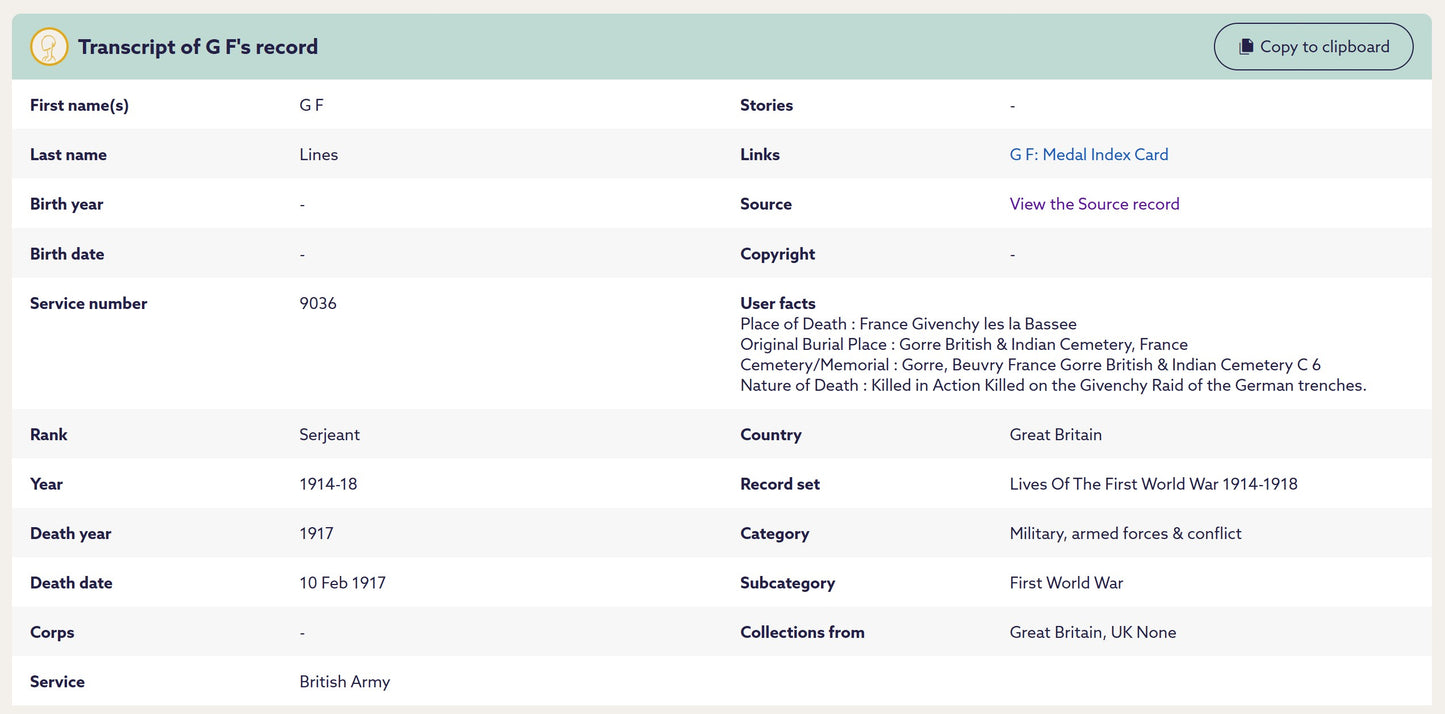Click the Record set label
This screenshot has height=714, width=1445.
pos(780,484)
